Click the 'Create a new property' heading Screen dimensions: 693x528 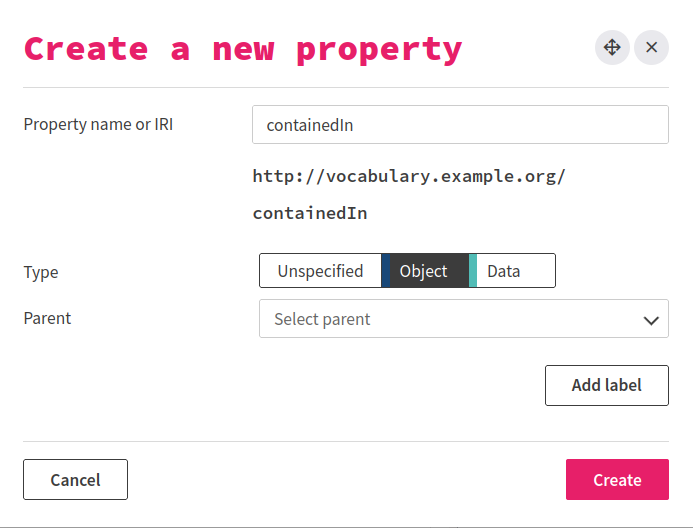point(243,48)
